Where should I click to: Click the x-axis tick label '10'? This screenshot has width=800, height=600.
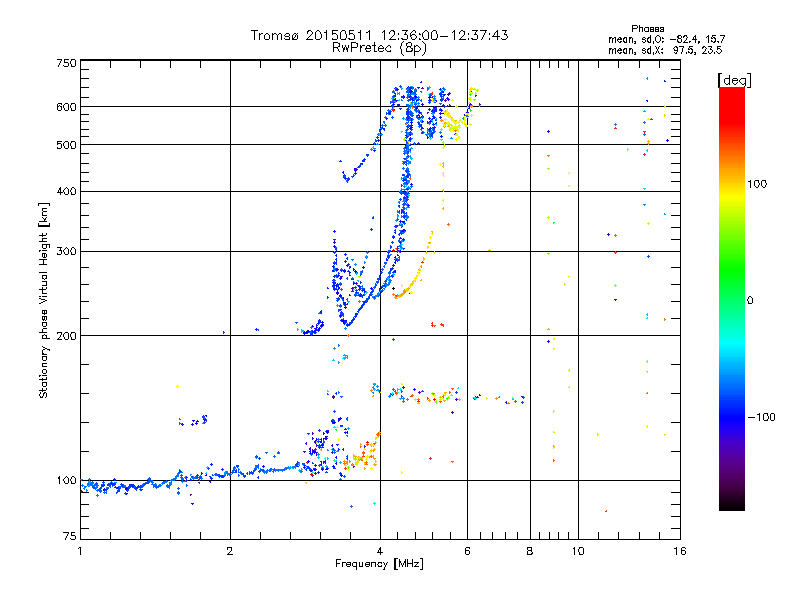point(578,551)
